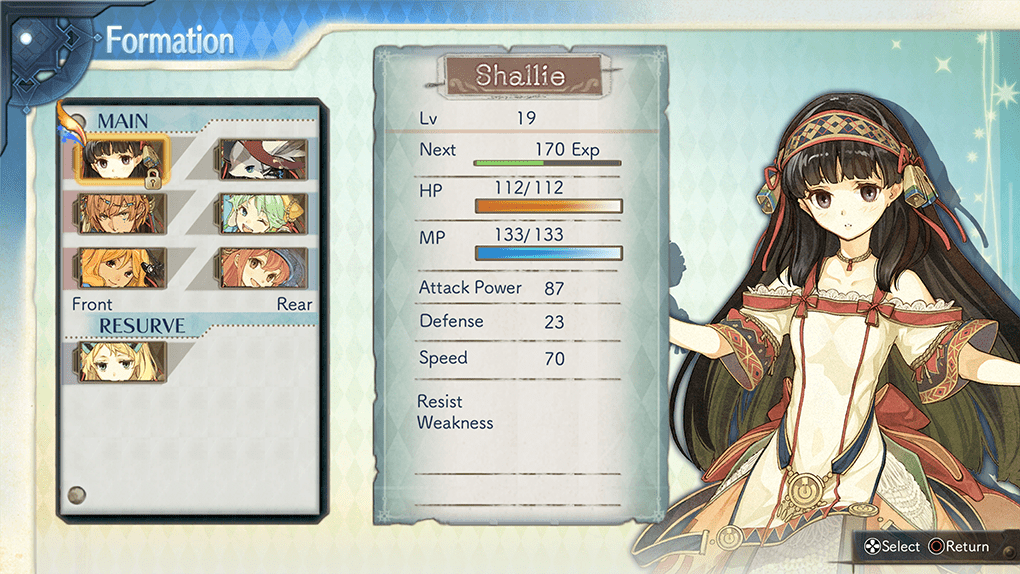This screenshot has width=1020, height=574.
Task: Select the pink-haired character in rear row
Action: point(263,267)
